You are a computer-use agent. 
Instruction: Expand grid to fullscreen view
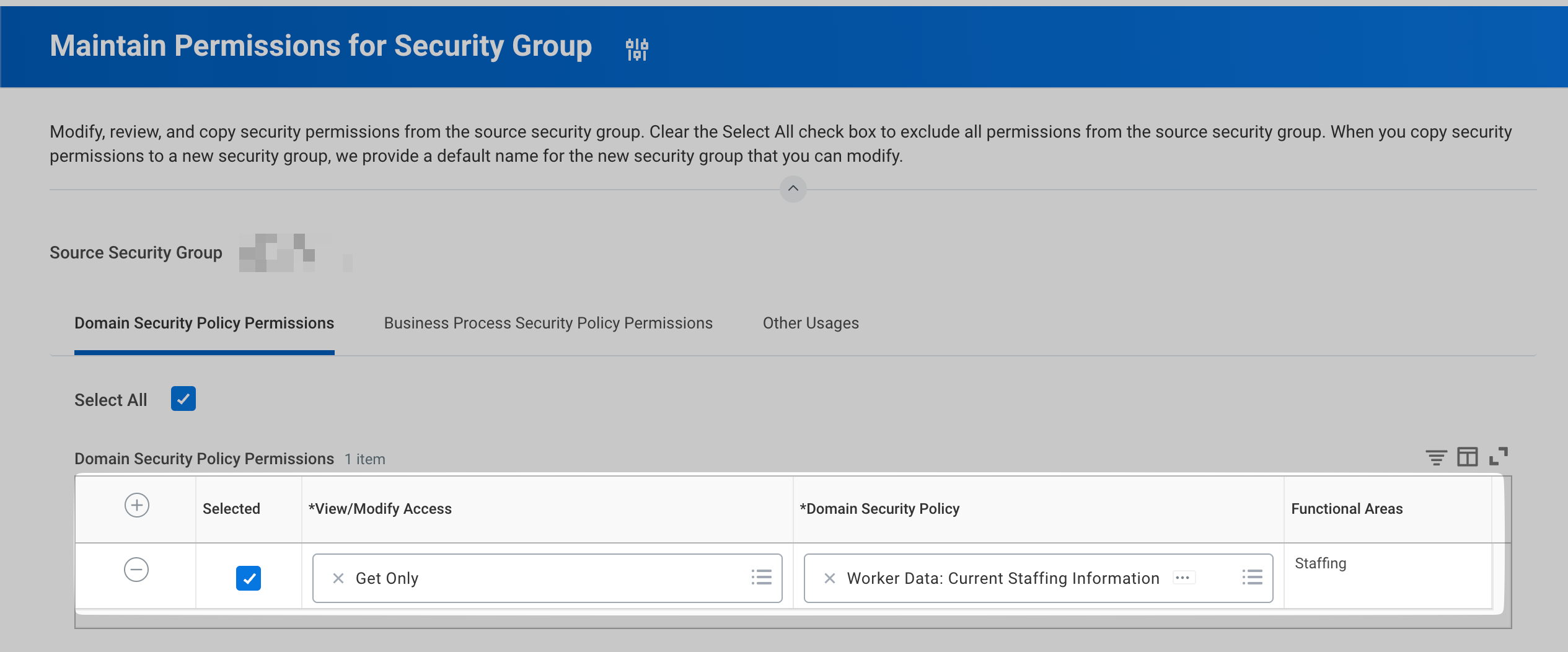[x=1499, y=457]
